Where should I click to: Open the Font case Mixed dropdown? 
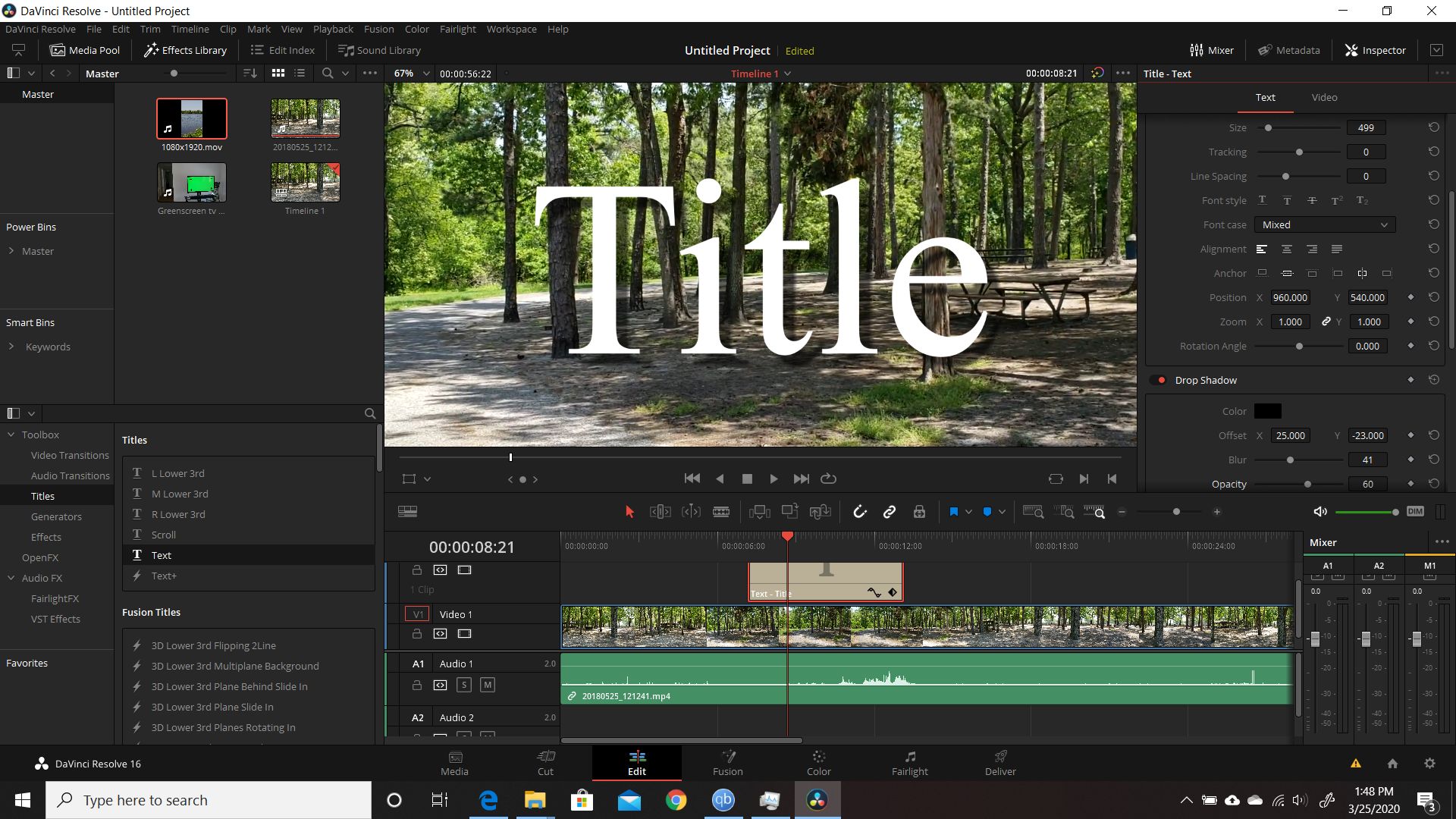click(x=1325, y=224)
